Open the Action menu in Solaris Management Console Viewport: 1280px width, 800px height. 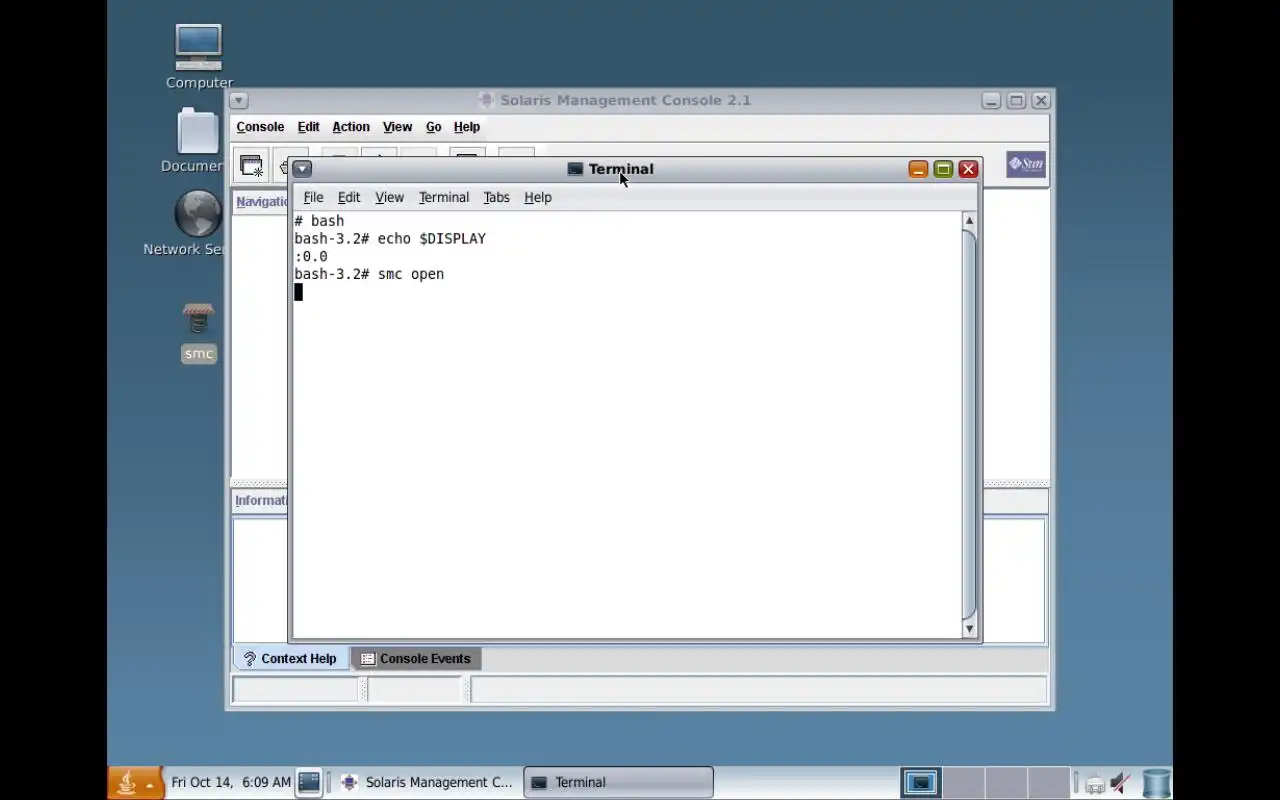coord(351,127)
